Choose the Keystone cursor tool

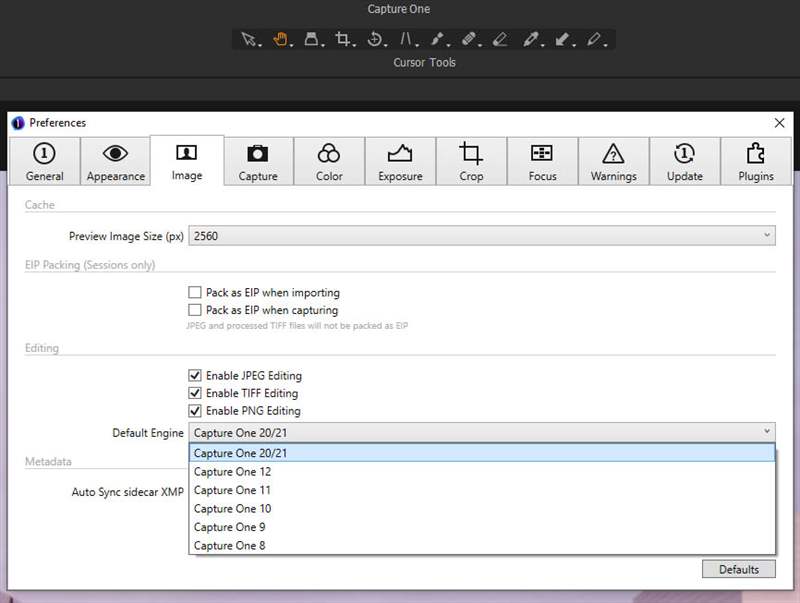coord(407,39)
